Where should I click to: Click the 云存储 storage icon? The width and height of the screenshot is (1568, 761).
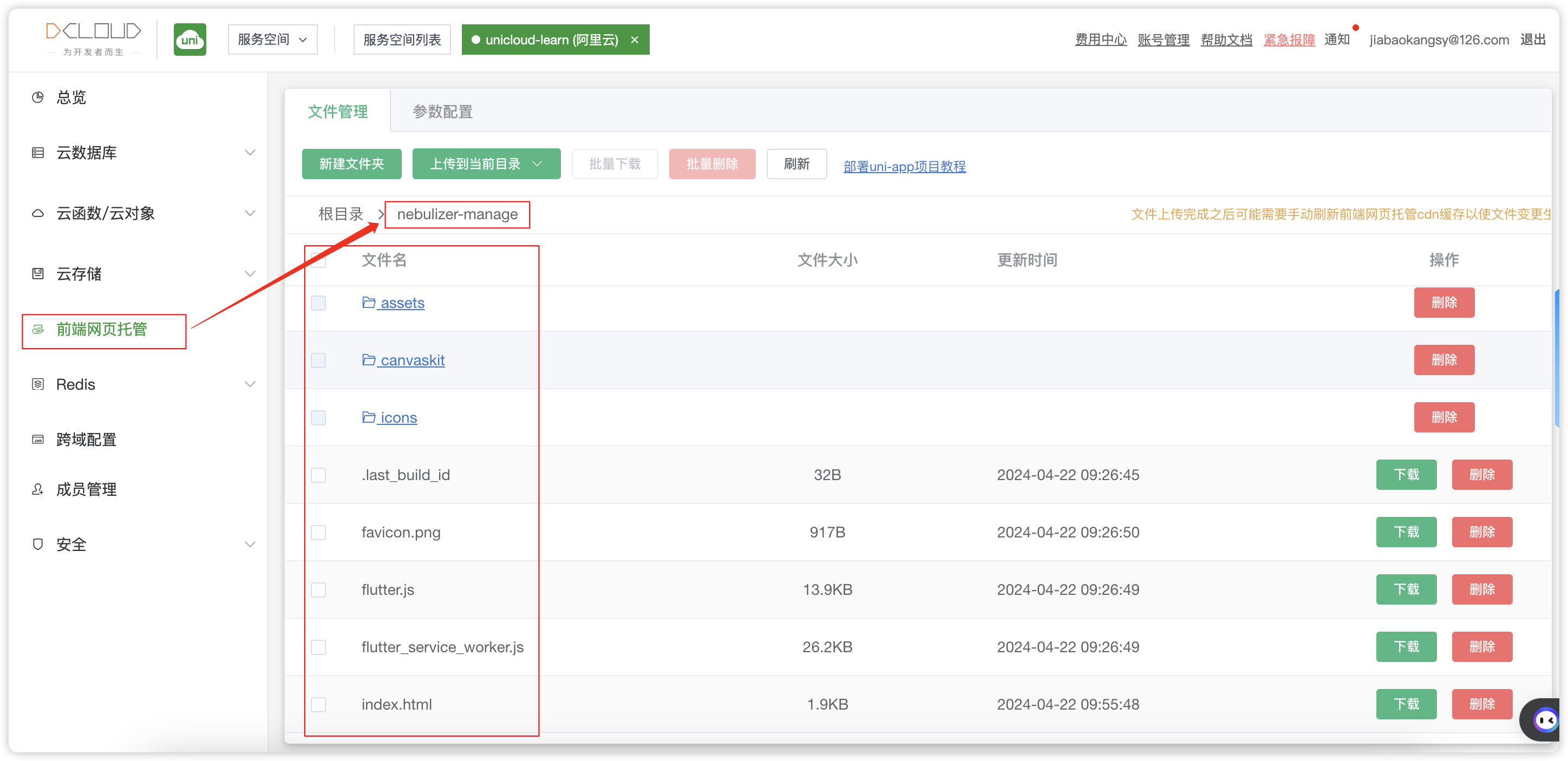point(38,274)
